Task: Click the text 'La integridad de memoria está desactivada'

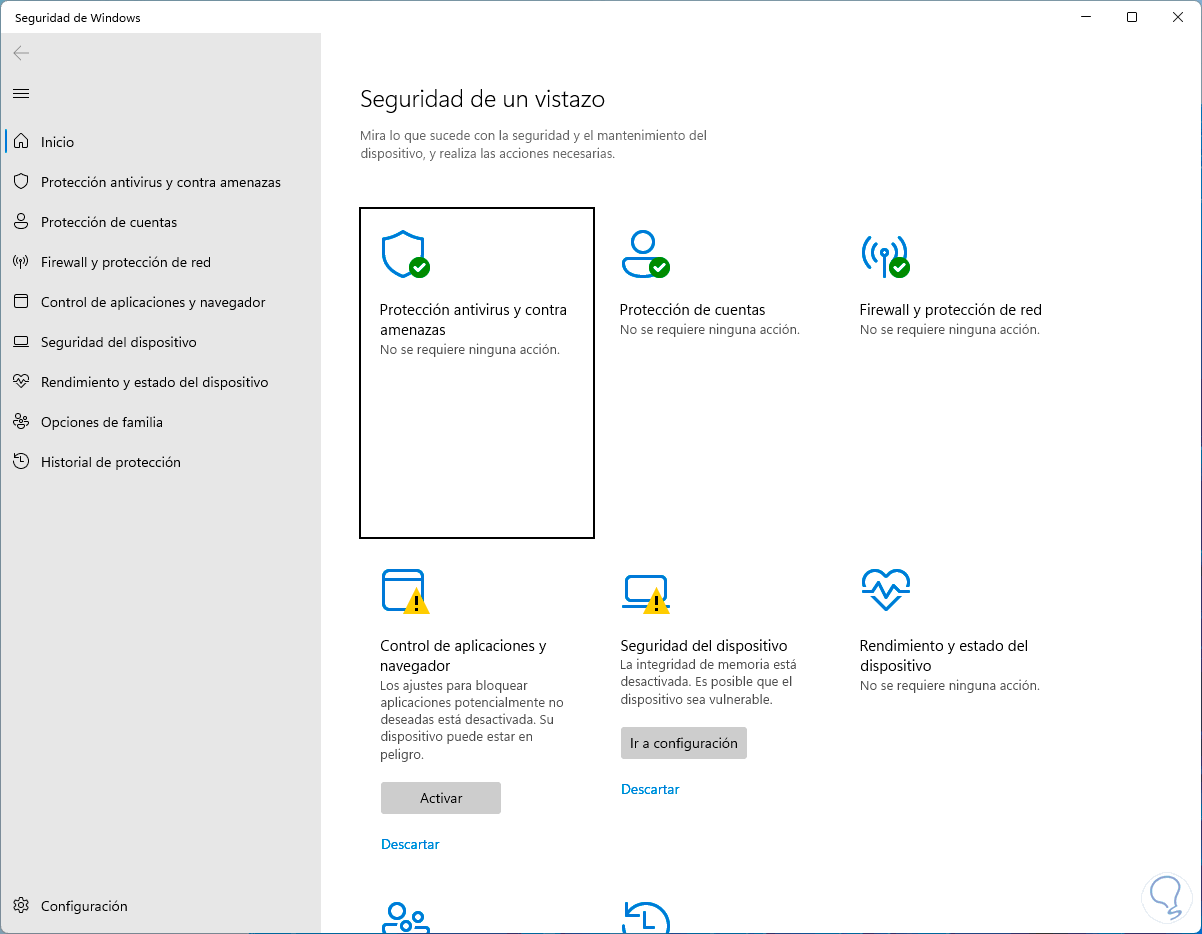Action: [708, 673]
